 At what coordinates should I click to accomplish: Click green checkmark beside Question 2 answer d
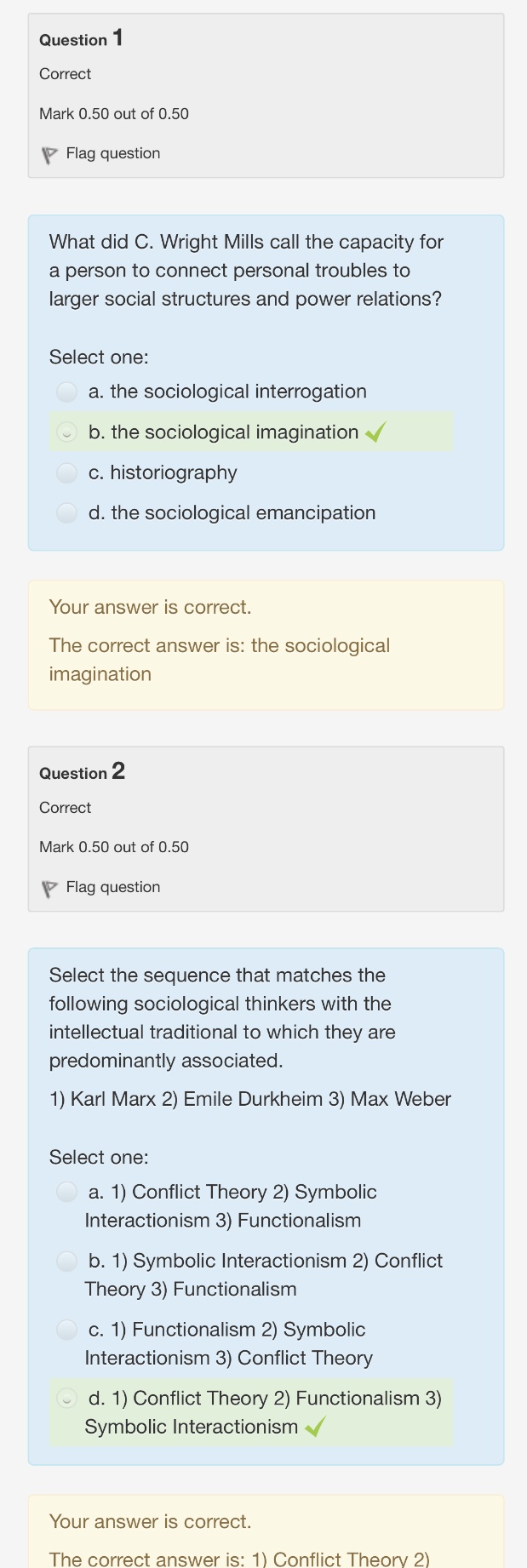[x=315, y=1427]
